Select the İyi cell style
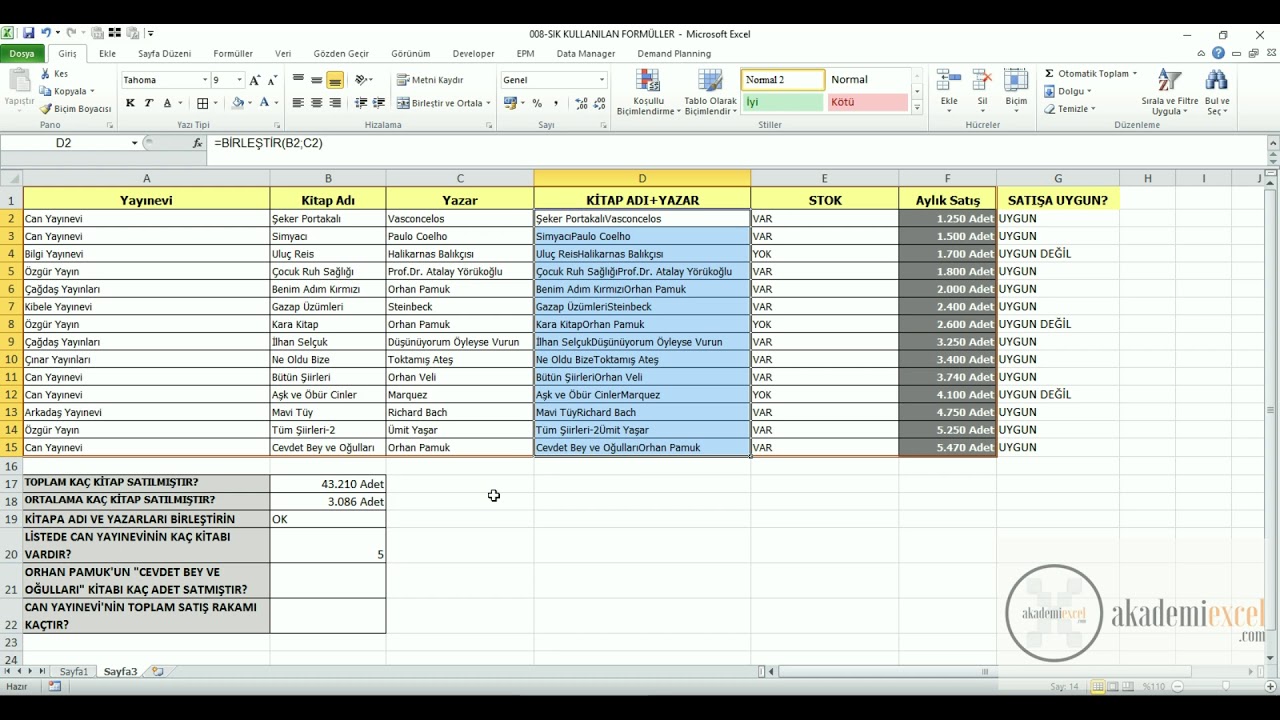 [783, 102]
